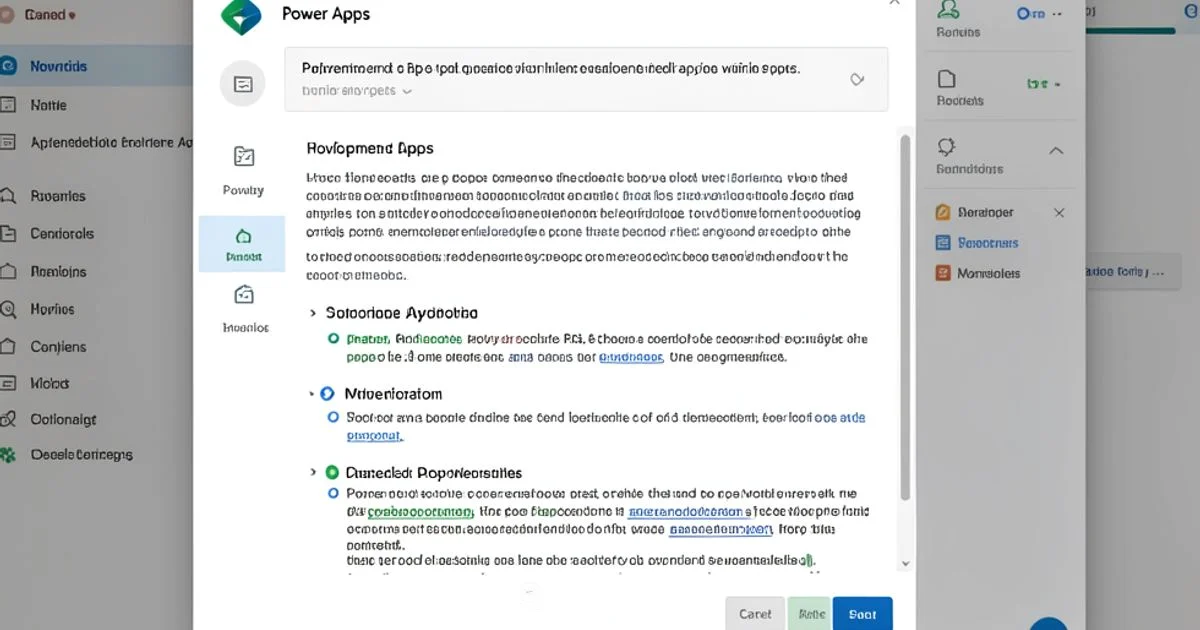
Task: Select the green radio under Sotoorlope Aydootbo
Action: tap(334, 339)
